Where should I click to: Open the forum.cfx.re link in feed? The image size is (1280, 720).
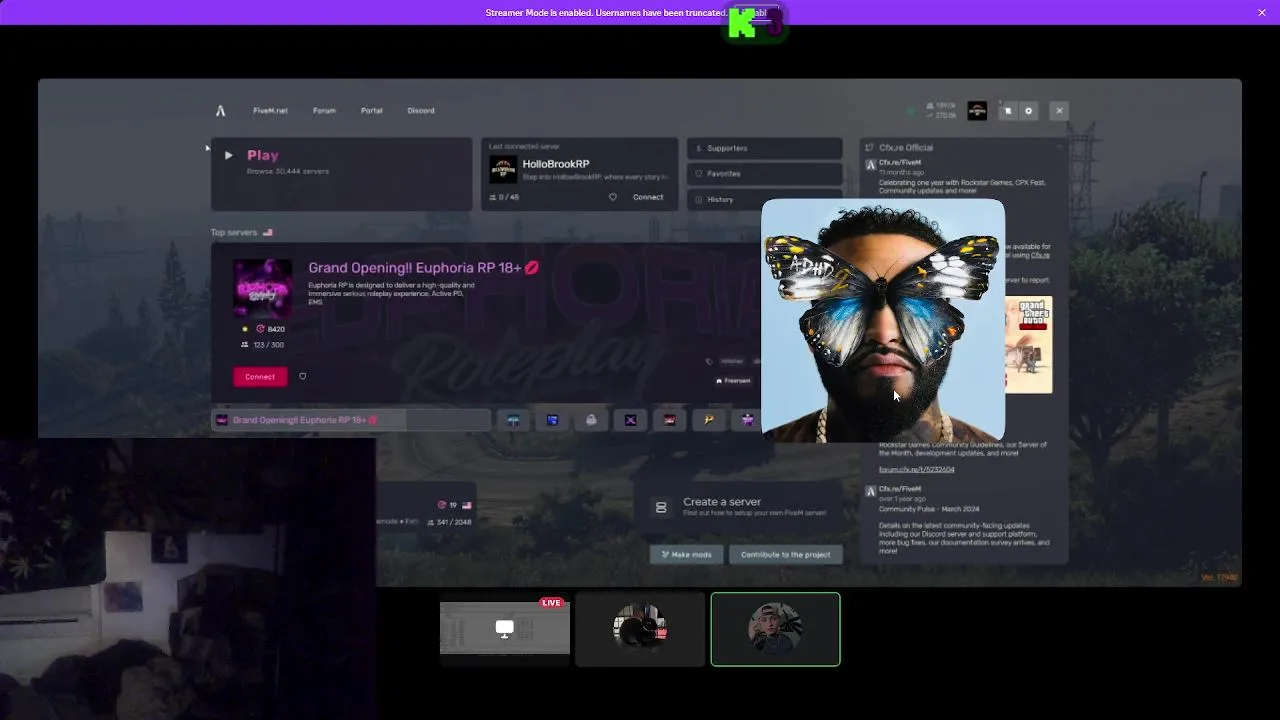916,469
